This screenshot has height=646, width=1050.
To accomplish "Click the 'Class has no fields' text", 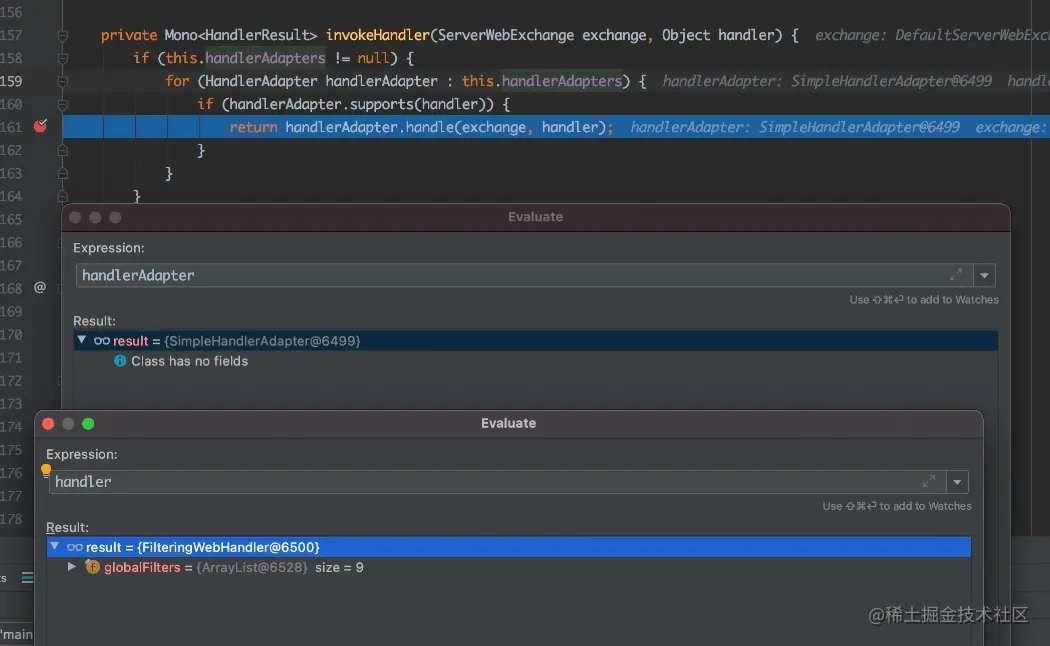I will tap(190, 361).
